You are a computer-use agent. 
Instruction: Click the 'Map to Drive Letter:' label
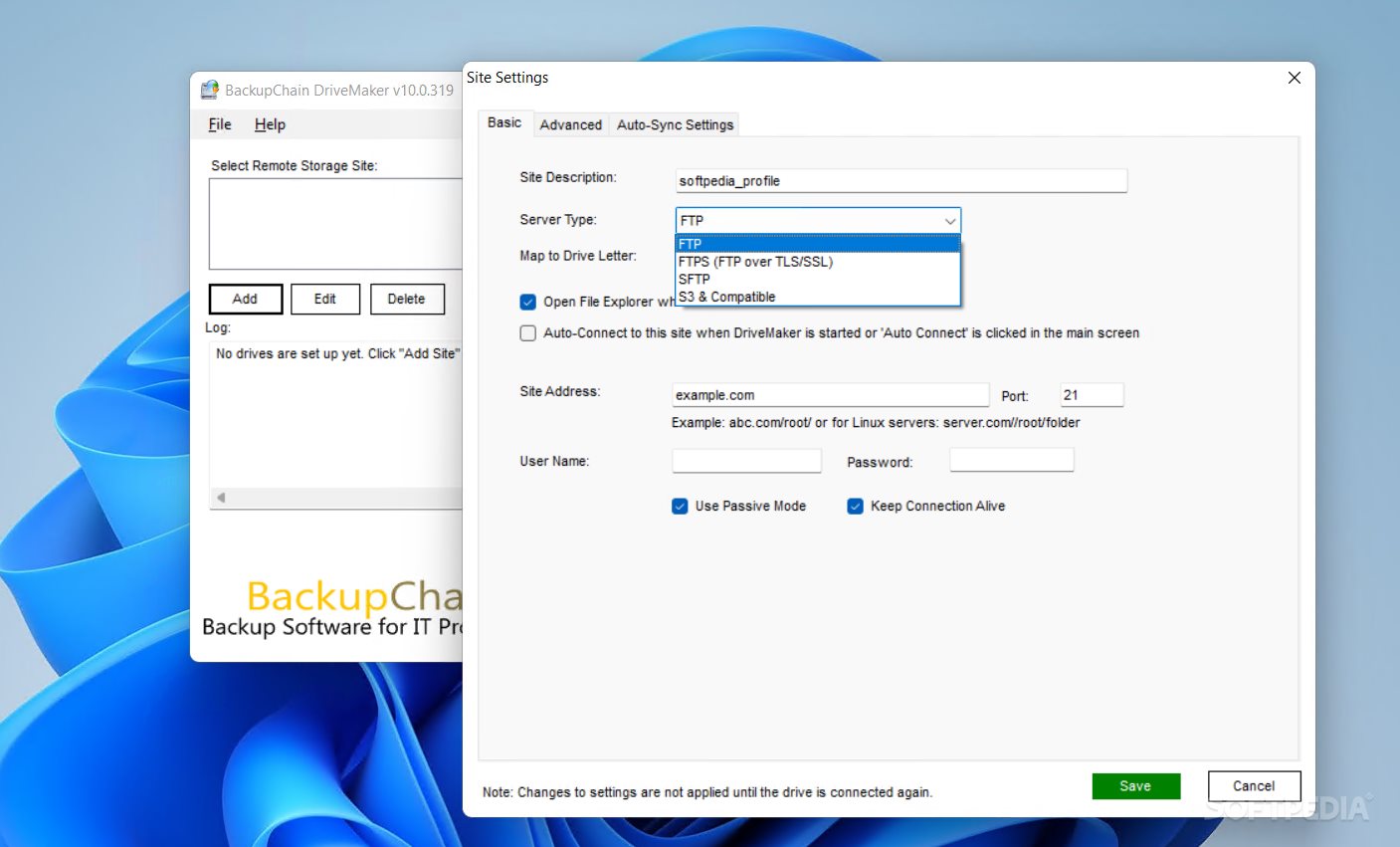click(x=578, y=256)
